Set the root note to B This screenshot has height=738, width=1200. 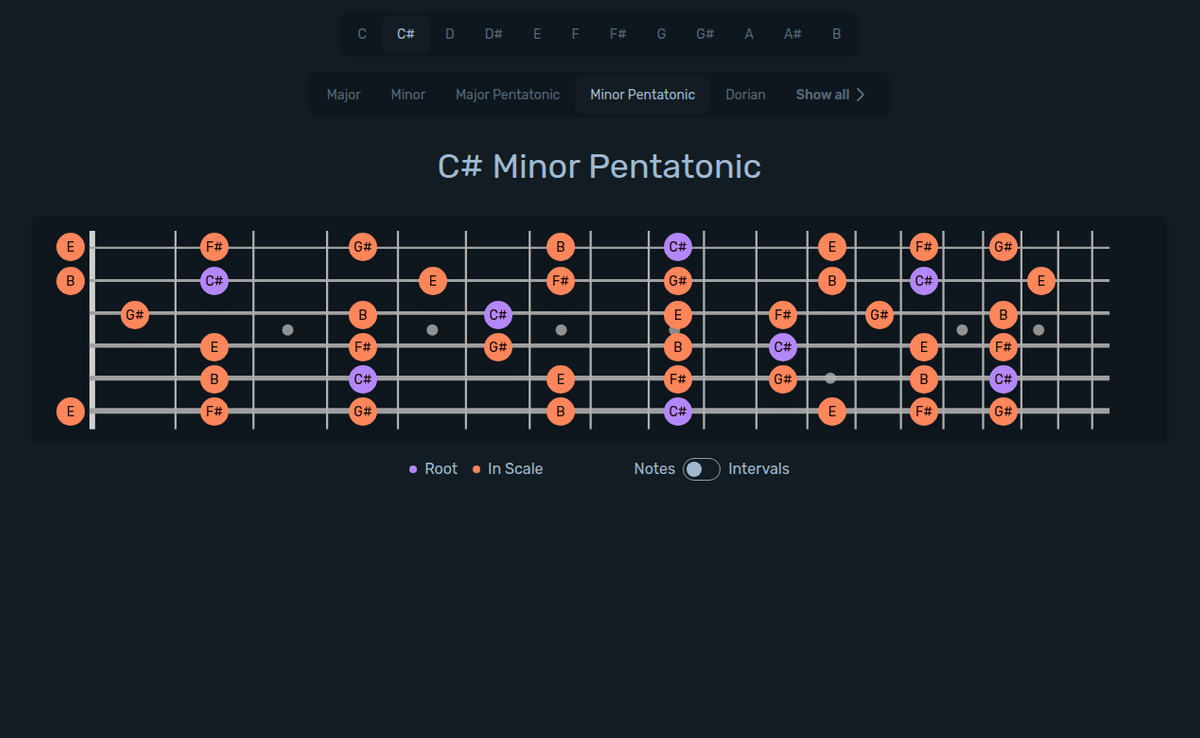[x=836, y=34]
